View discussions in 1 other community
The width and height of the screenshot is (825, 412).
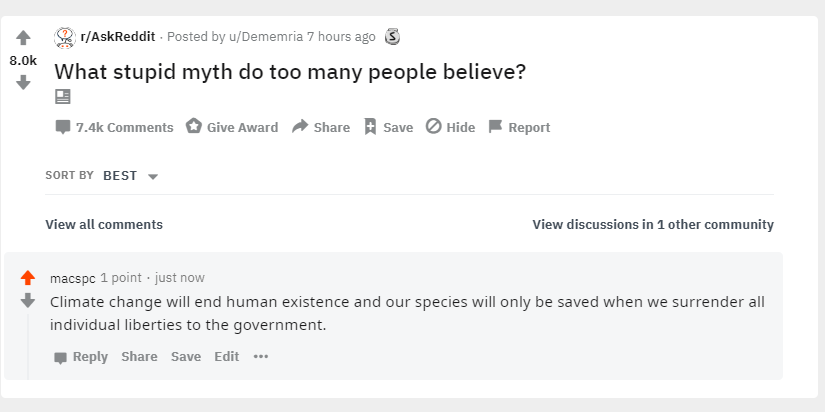point(653,224)
